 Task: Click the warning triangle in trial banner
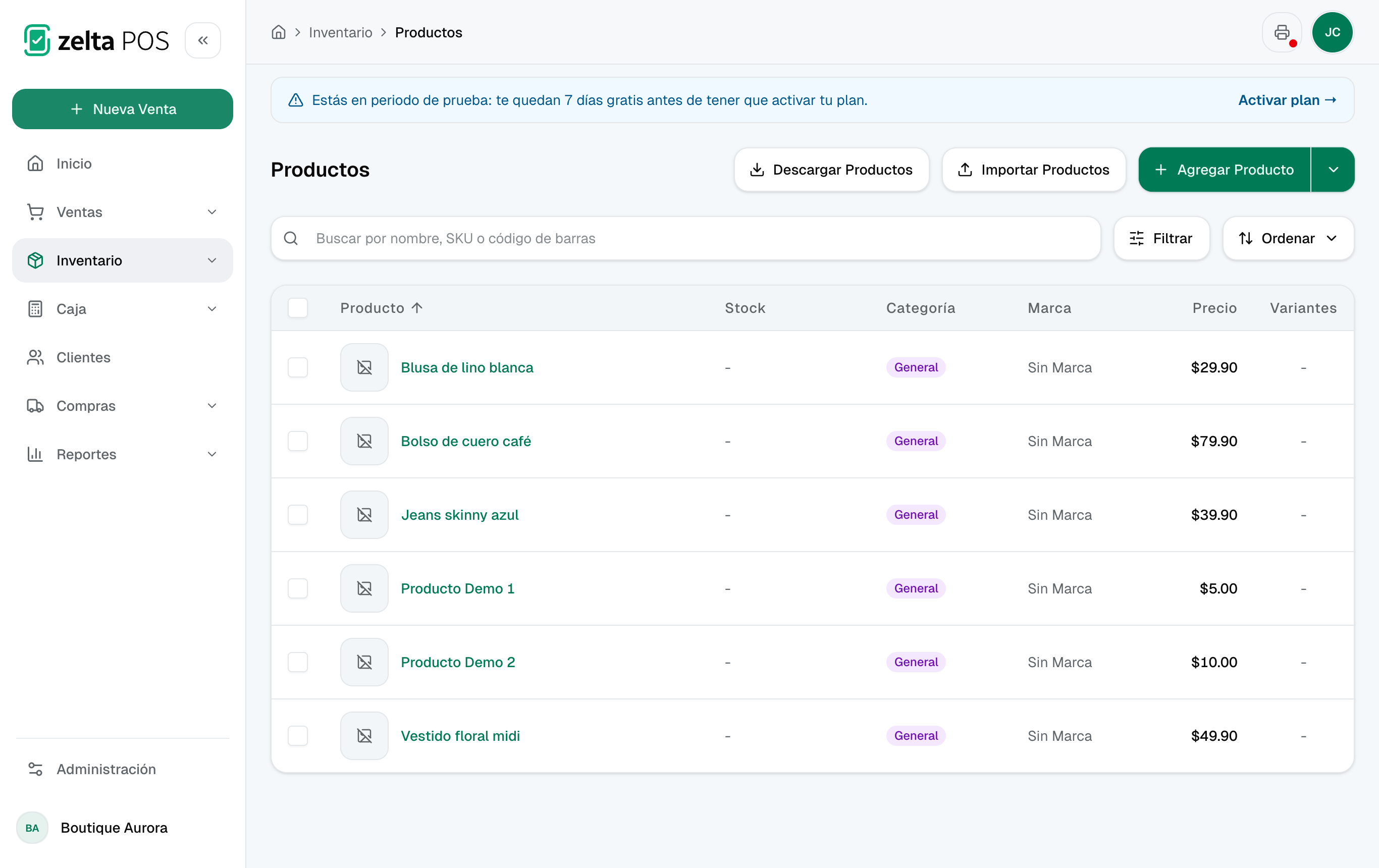pyautogui.click(x=295, y=100)
